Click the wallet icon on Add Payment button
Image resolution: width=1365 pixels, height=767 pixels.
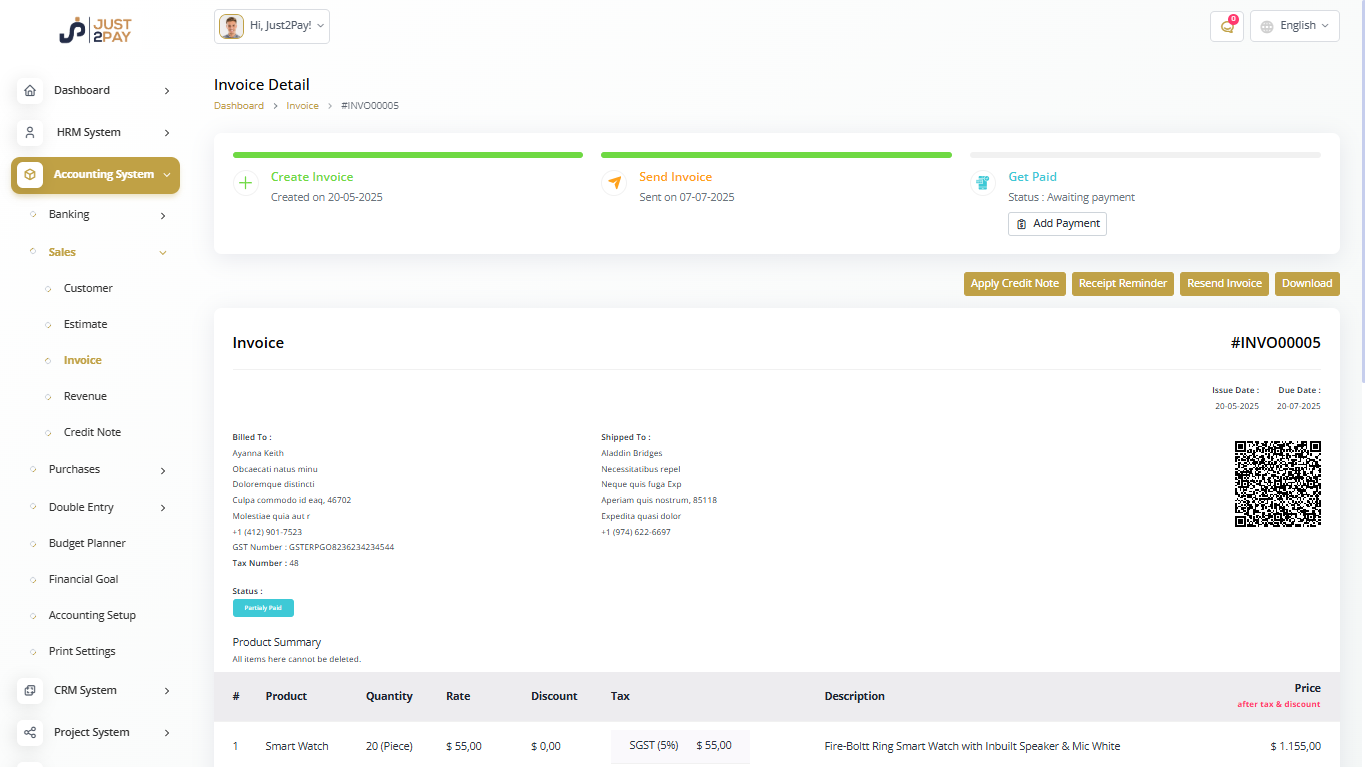(x=1022, y=224)
